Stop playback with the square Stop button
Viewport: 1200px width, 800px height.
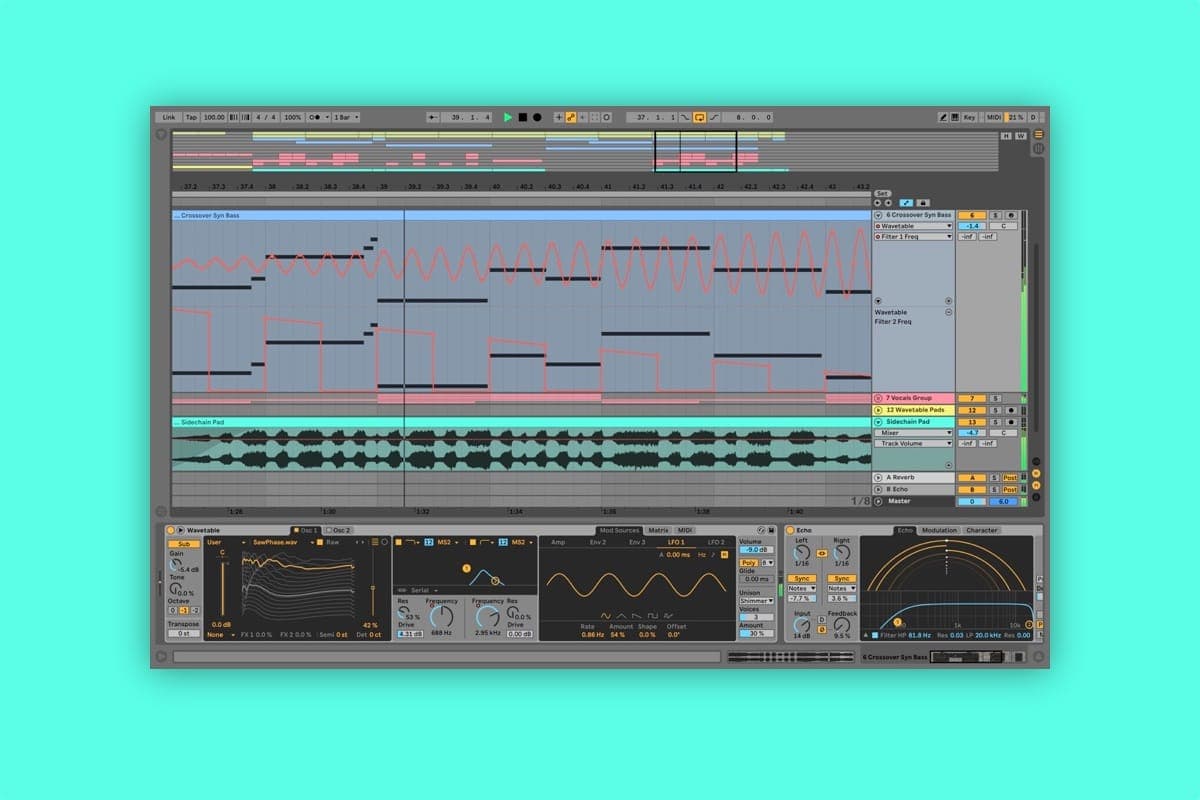[522, 117]
